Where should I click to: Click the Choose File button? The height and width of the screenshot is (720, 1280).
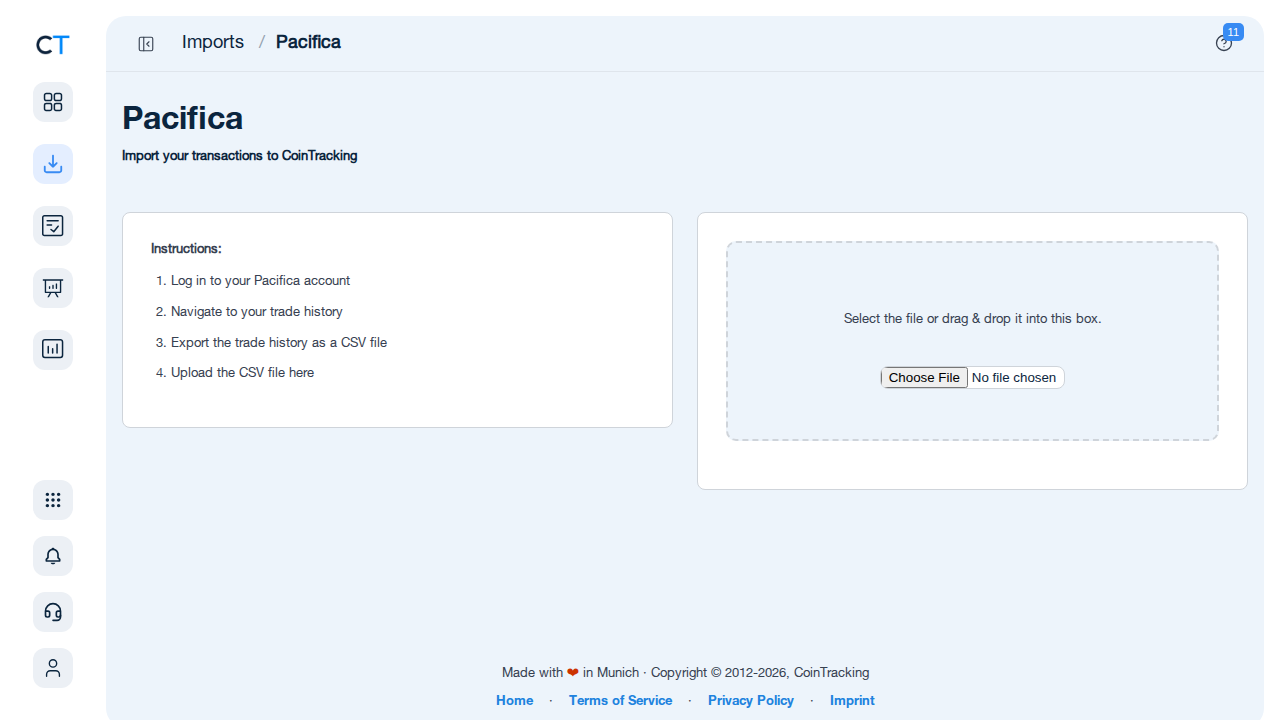point(924,378)
